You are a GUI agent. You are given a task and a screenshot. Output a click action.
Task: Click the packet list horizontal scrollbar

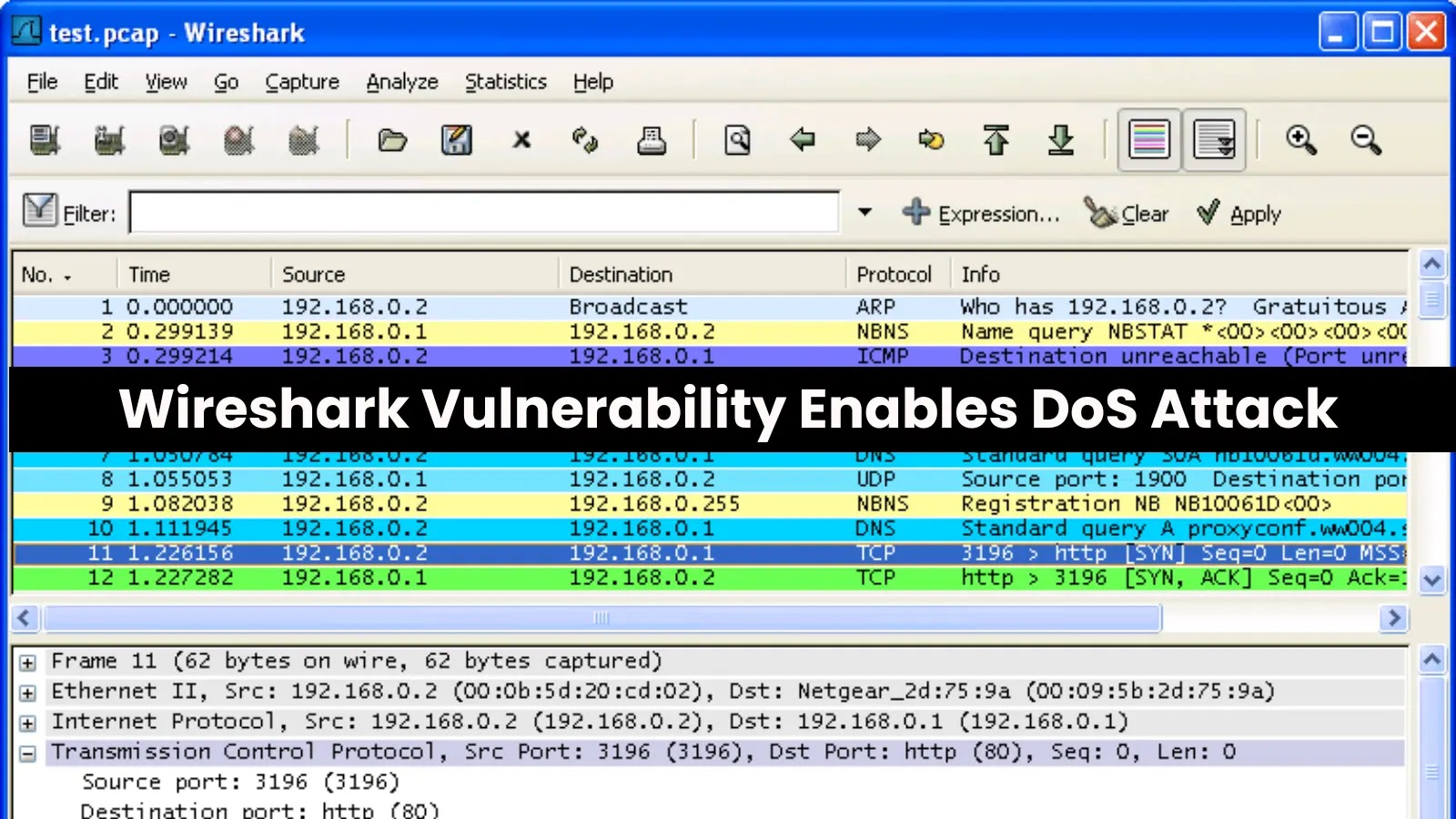click(601, 619)
